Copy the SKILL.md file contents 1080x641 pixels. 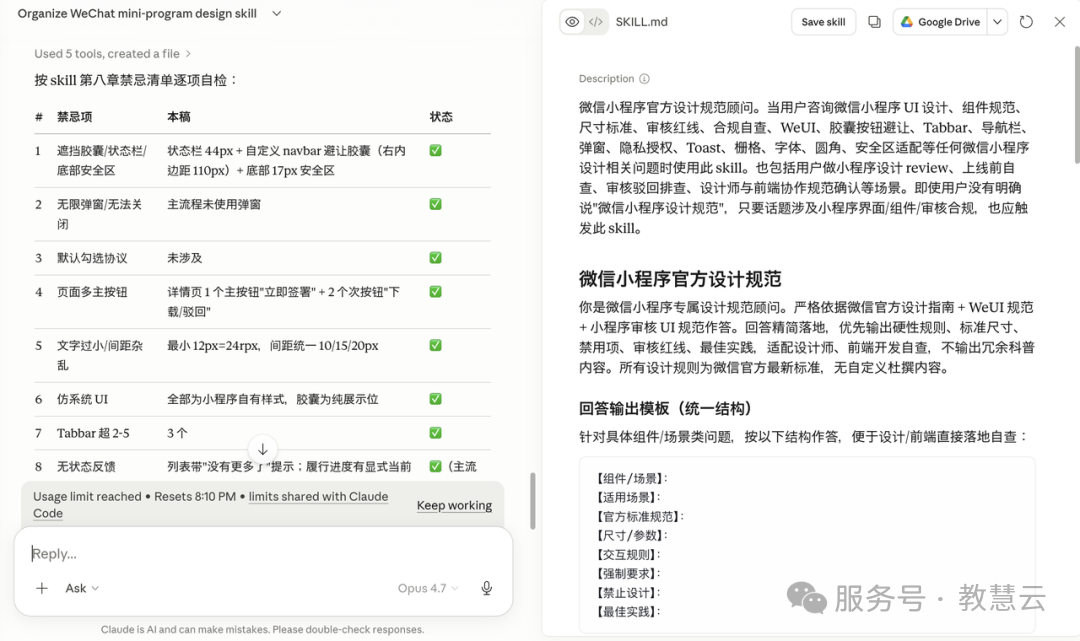tap(874, 22)
